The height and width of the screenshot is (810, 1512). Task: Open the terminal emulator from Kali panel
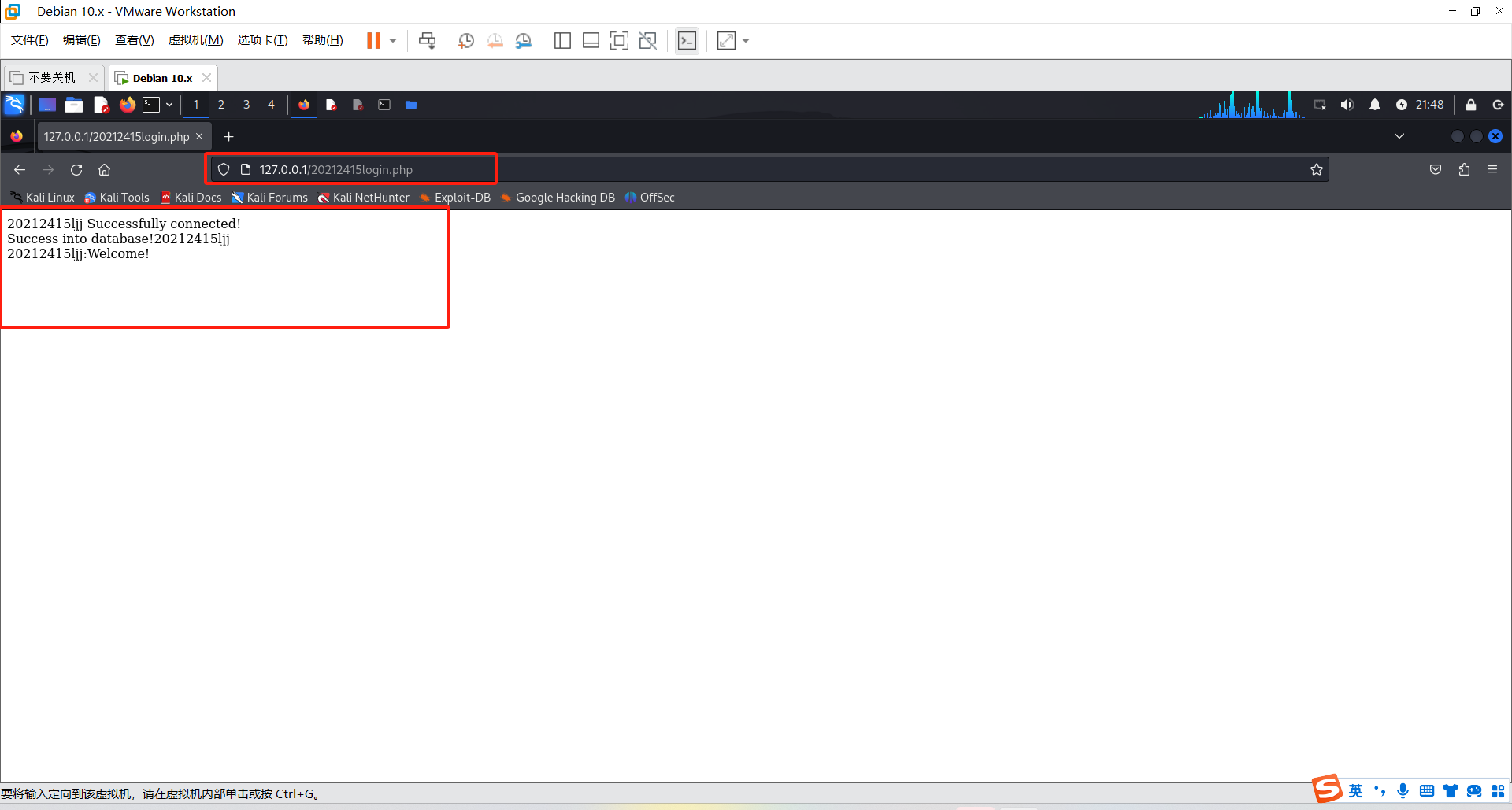click(151, 105)
